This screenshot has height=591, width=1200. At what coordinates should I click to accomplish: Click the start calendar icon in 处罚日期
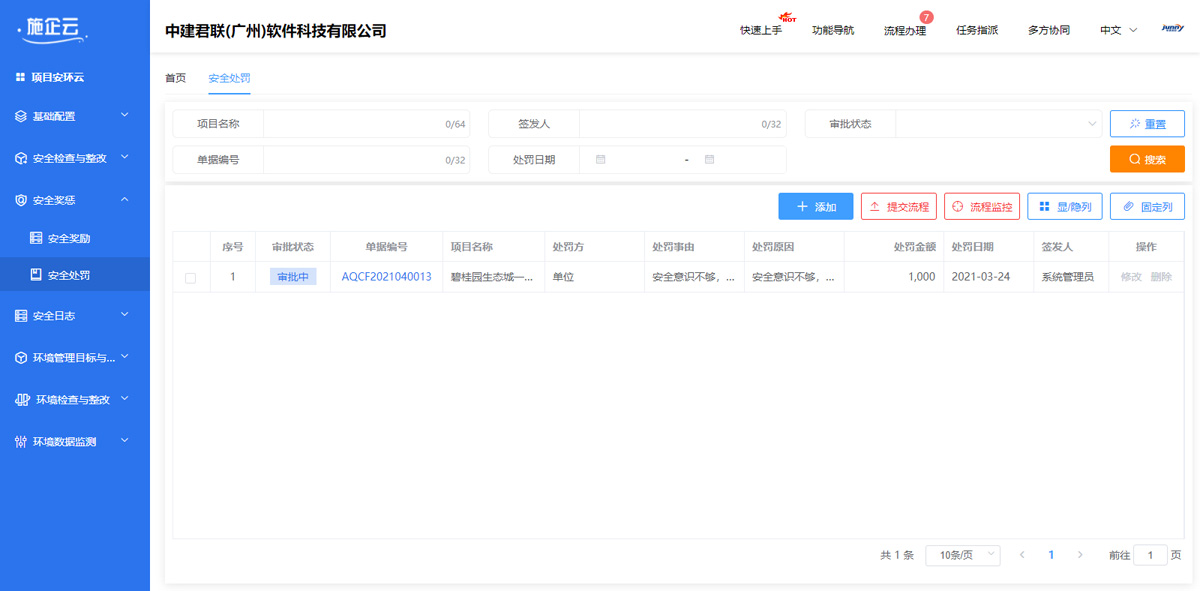(x=600, y=159)
